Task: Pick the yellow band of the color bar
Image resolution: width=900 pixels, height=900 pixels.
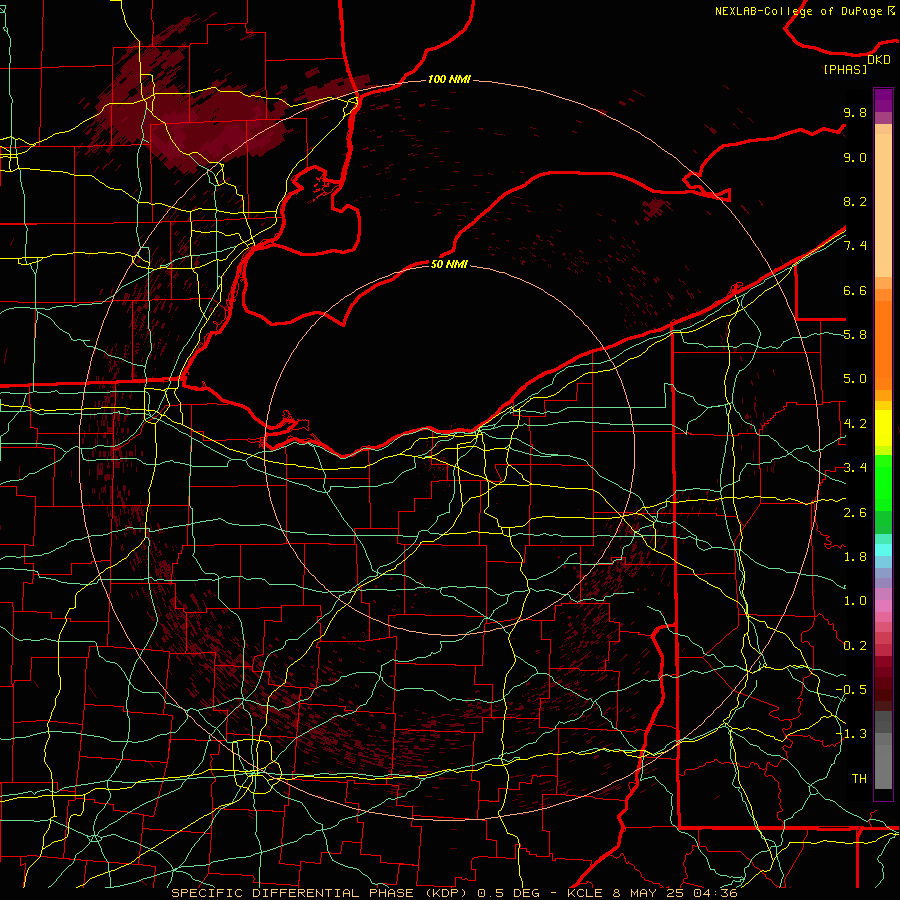Action: [883, 428]
